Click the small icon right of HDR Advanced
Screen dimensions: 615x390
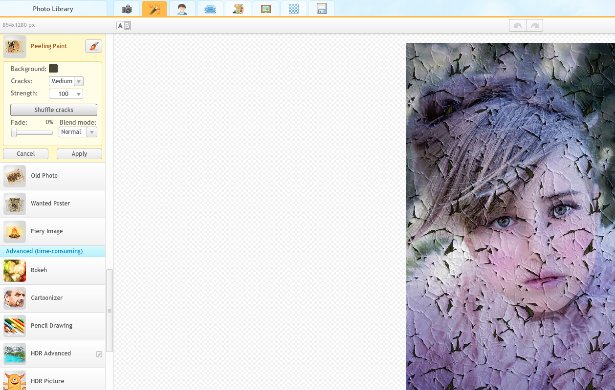[99, 354]
